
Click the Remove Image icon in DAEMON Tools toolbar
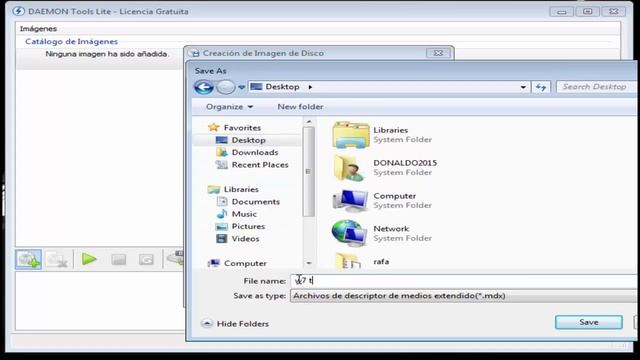[x=56, y=260]
